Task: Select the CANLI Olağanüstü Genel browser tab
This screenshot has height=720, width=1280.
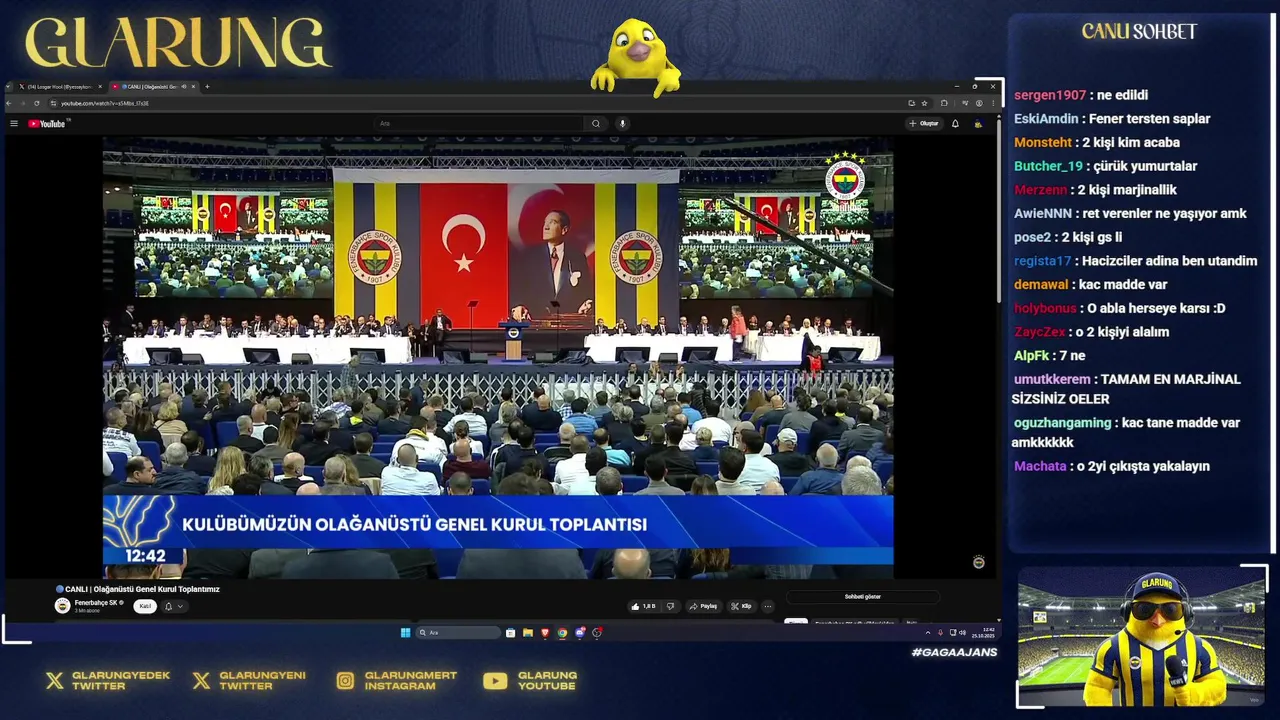Action: click(152, 87)
